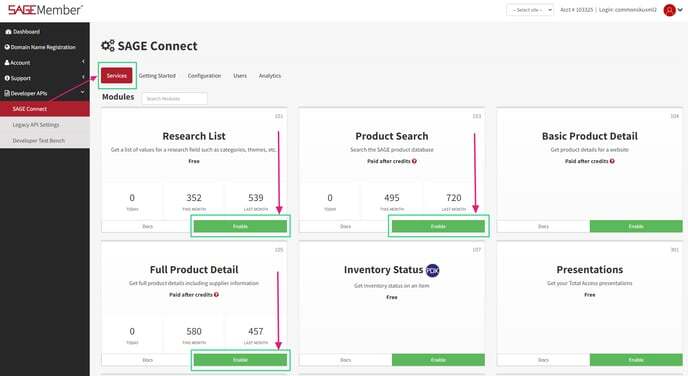The width and height of the screenshot is (688, 376).
Task: Click the Support info icon
Action: point(7,78)
